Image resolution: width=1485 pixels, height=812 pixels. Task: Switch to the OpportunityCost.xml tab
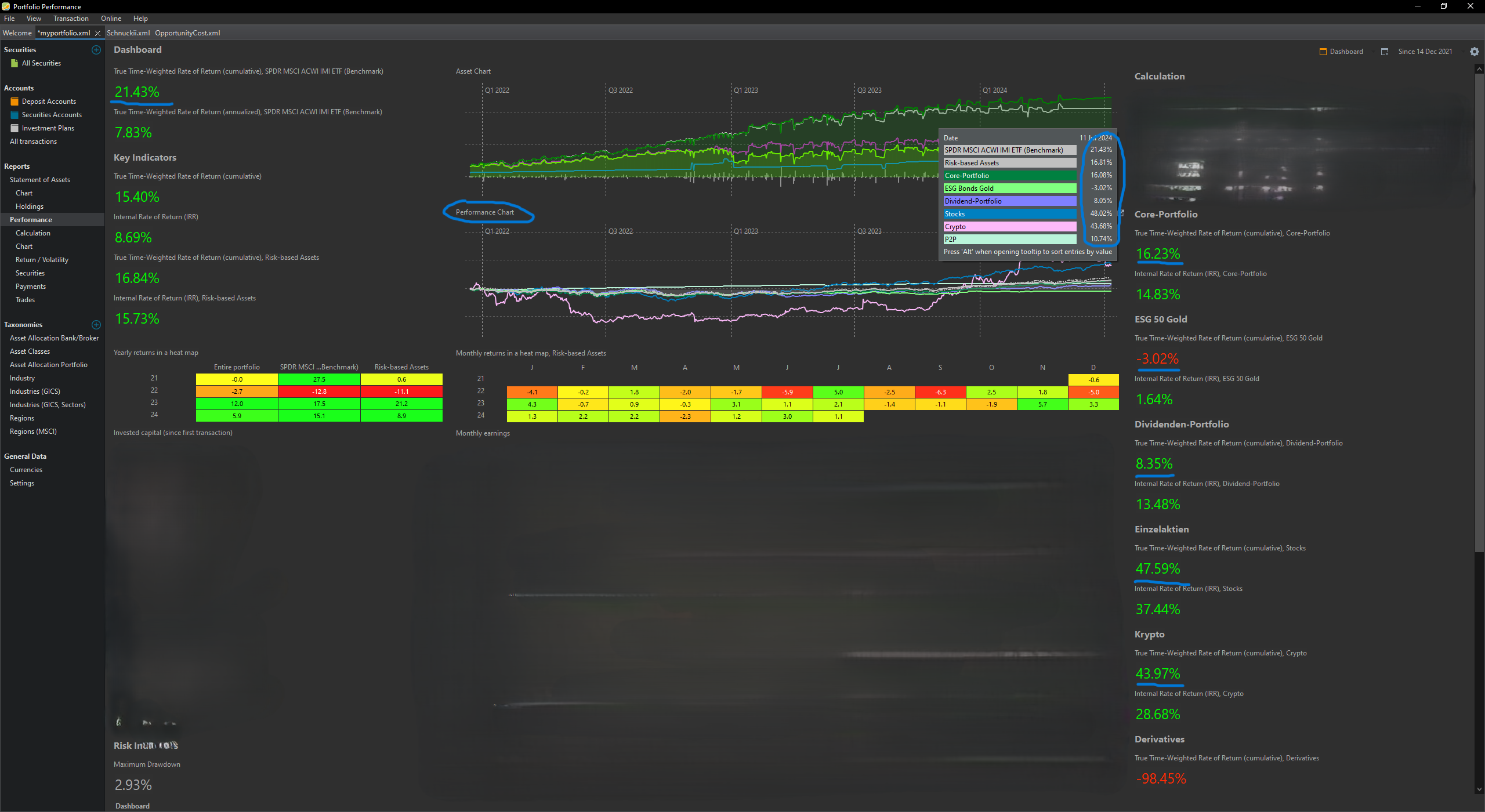pyautogui.click(x=187, y=33)
